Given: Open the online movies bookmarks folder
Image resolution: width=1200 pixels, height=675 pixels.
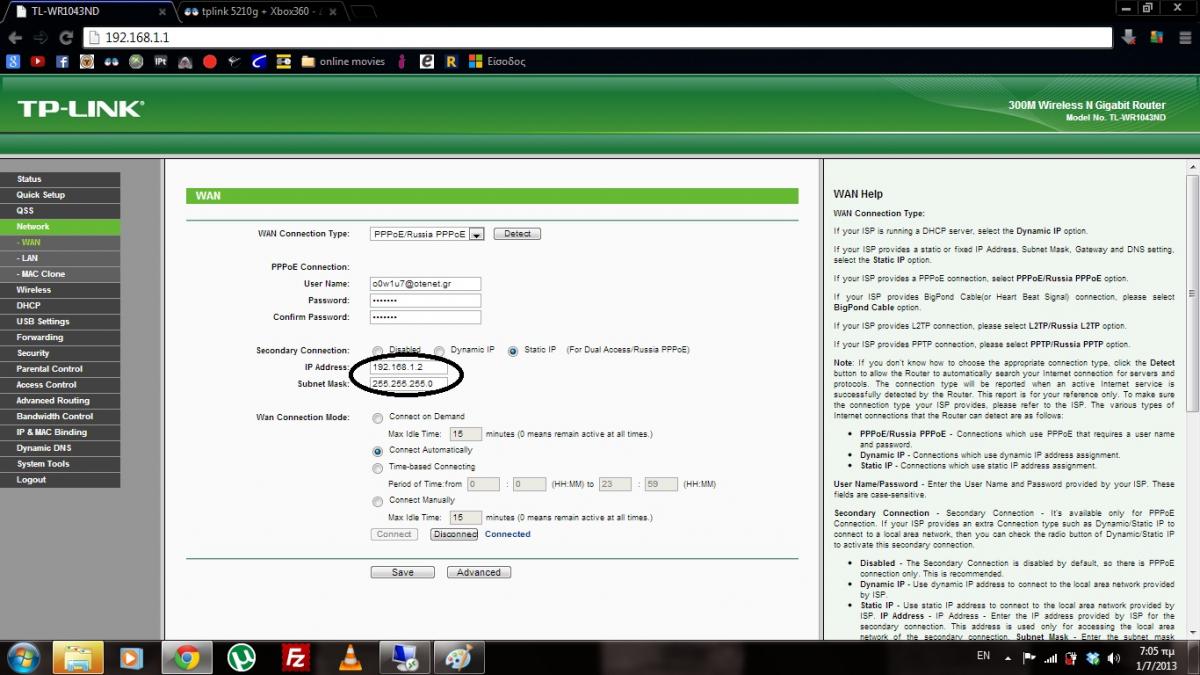Looking at the screenshot, I should (x=343, y=61).
